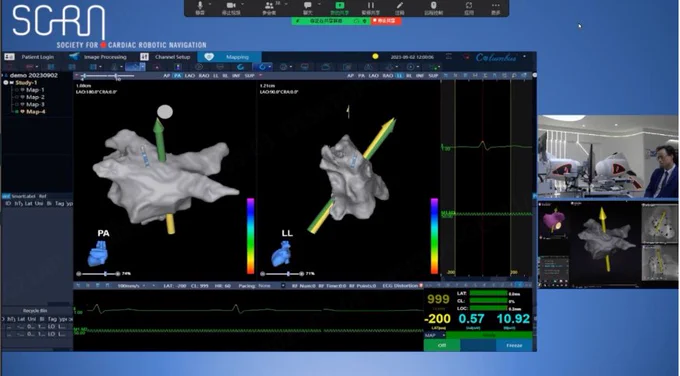The width and height of the screenshot is (680, 376).
Task: Set right view to PA orientation
Action: tap(361, 76)
